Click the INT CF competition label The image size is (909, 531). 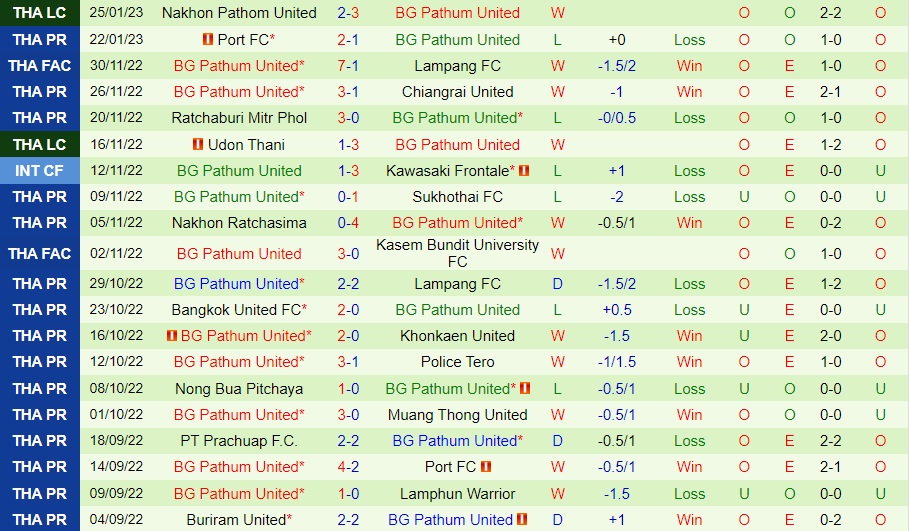pyautogui.click(x=40, y=171)
